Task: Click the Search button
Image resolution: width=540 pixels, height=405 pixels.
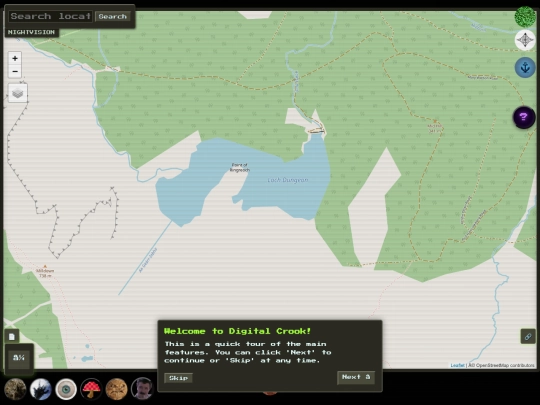Action: point(112,16)
